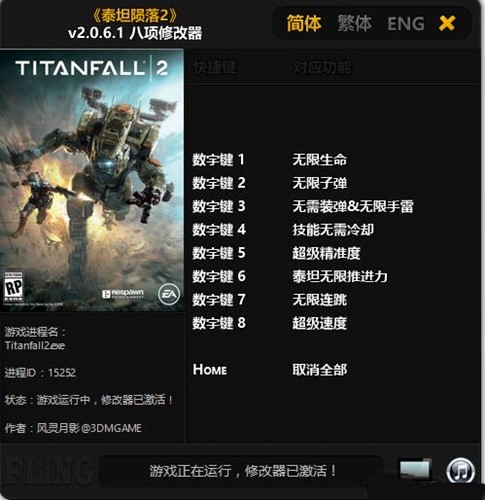
Task: Toggle 无需装弹&无限手雷 option
Action: [353, 206]
